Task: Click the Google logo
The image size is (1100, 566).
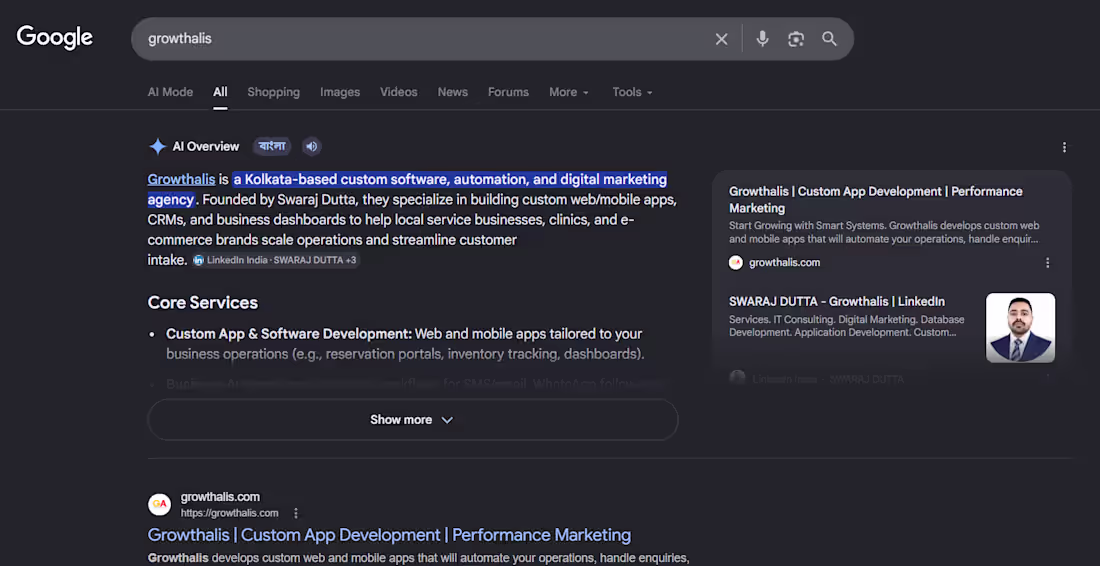Action: click(x=55, y=38)
